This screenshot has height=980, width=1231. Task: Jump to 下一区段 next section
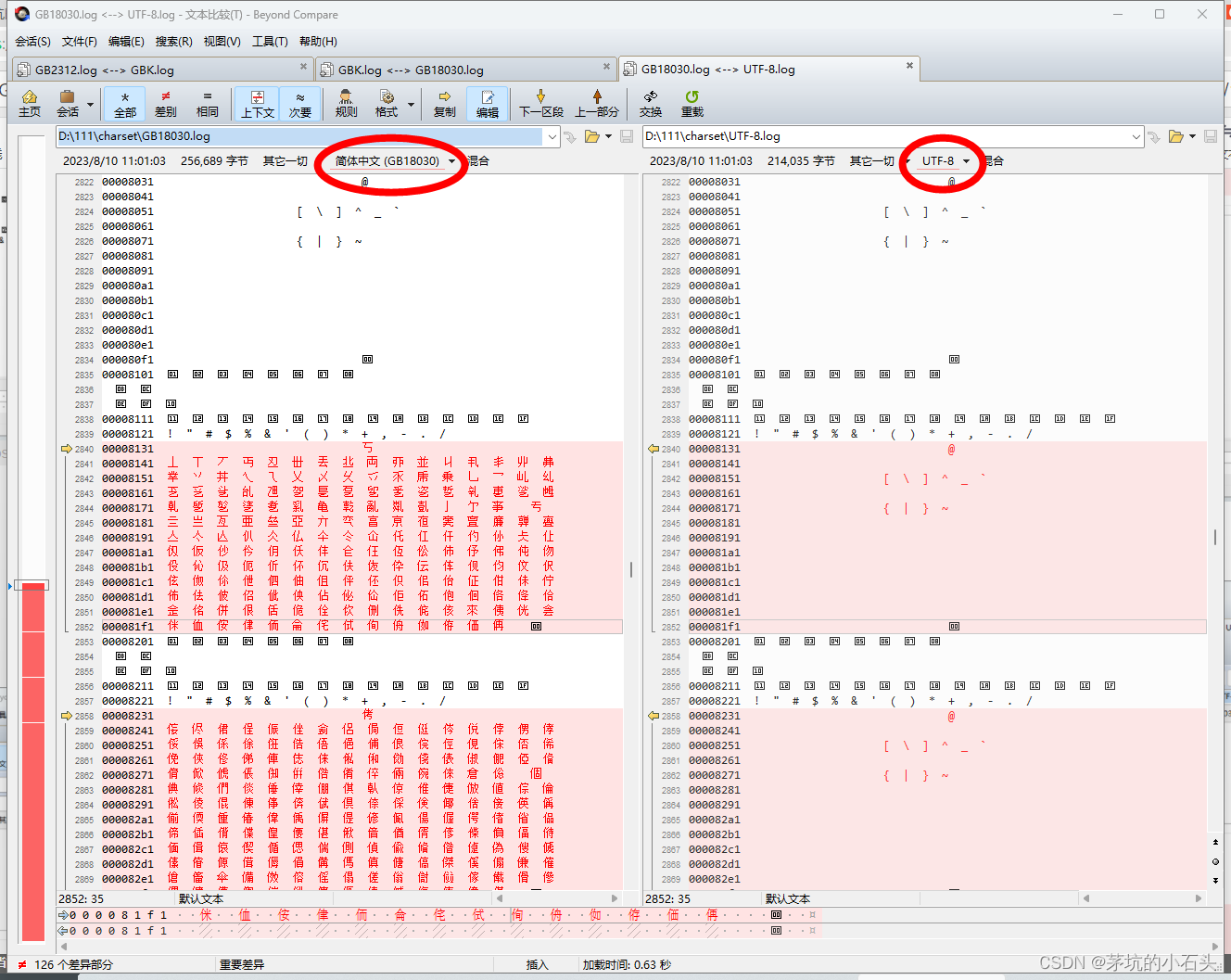point(541,103)
